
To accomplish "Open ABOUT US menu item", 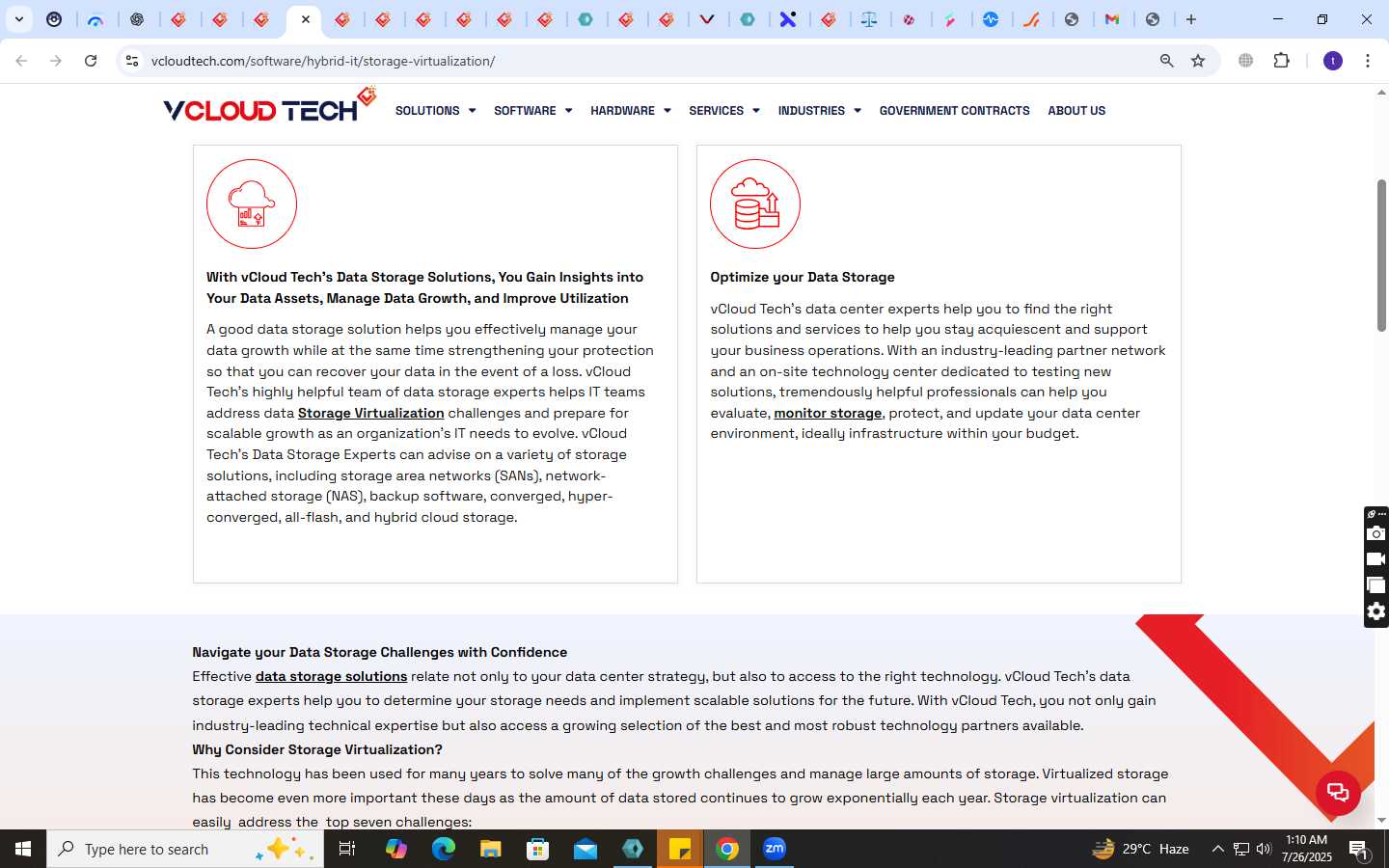I will tap(1076, 111).
